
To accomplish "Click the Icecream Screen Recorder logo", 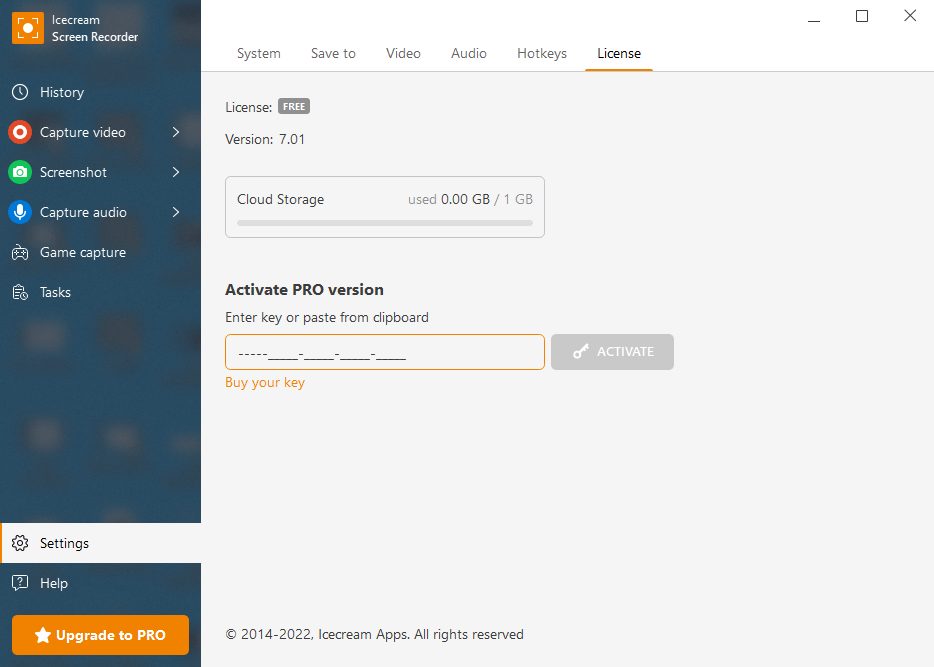I will click(27, 27).
